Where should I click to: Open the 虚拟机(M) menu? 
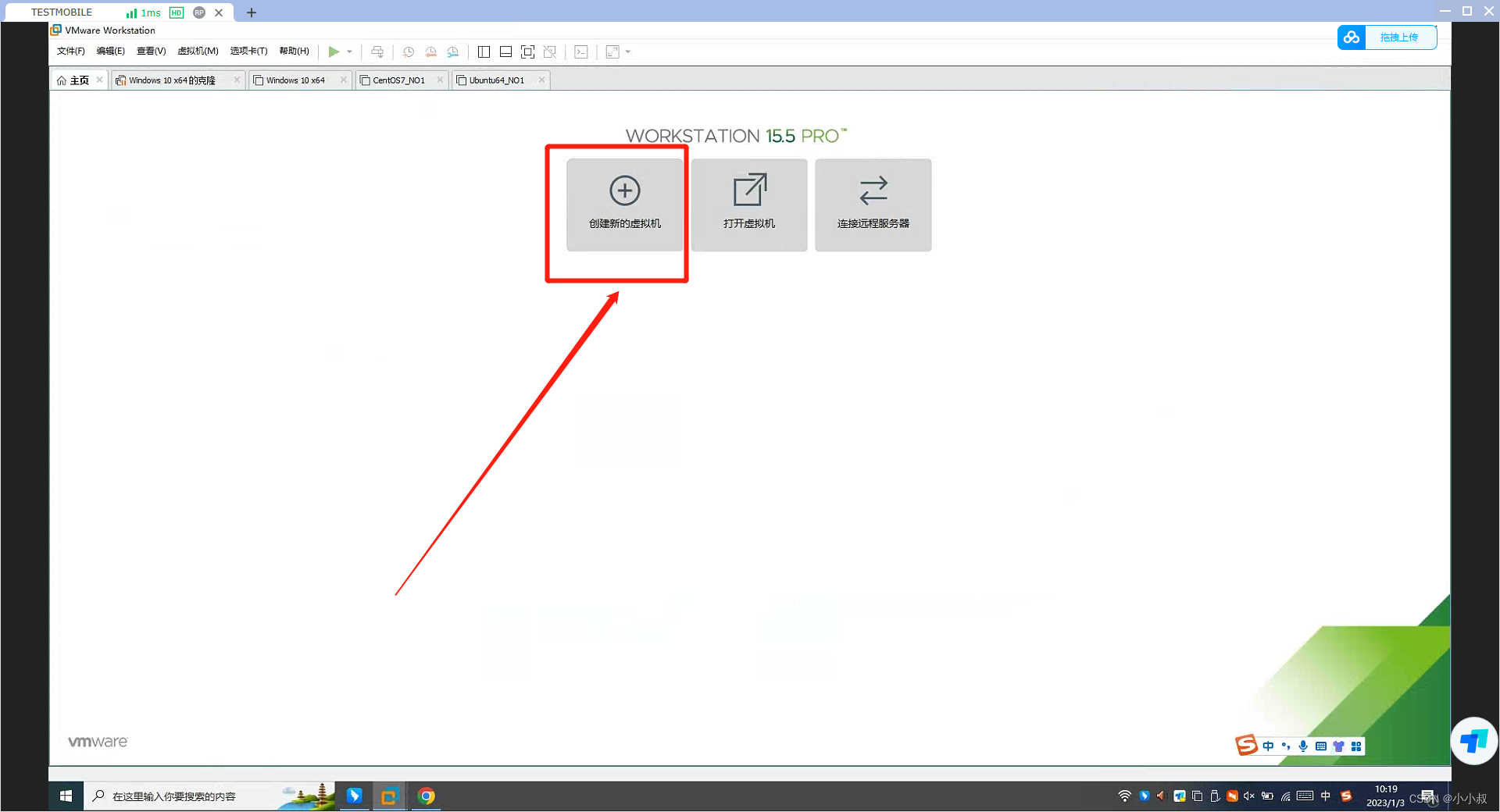click(x=198, y=52)
